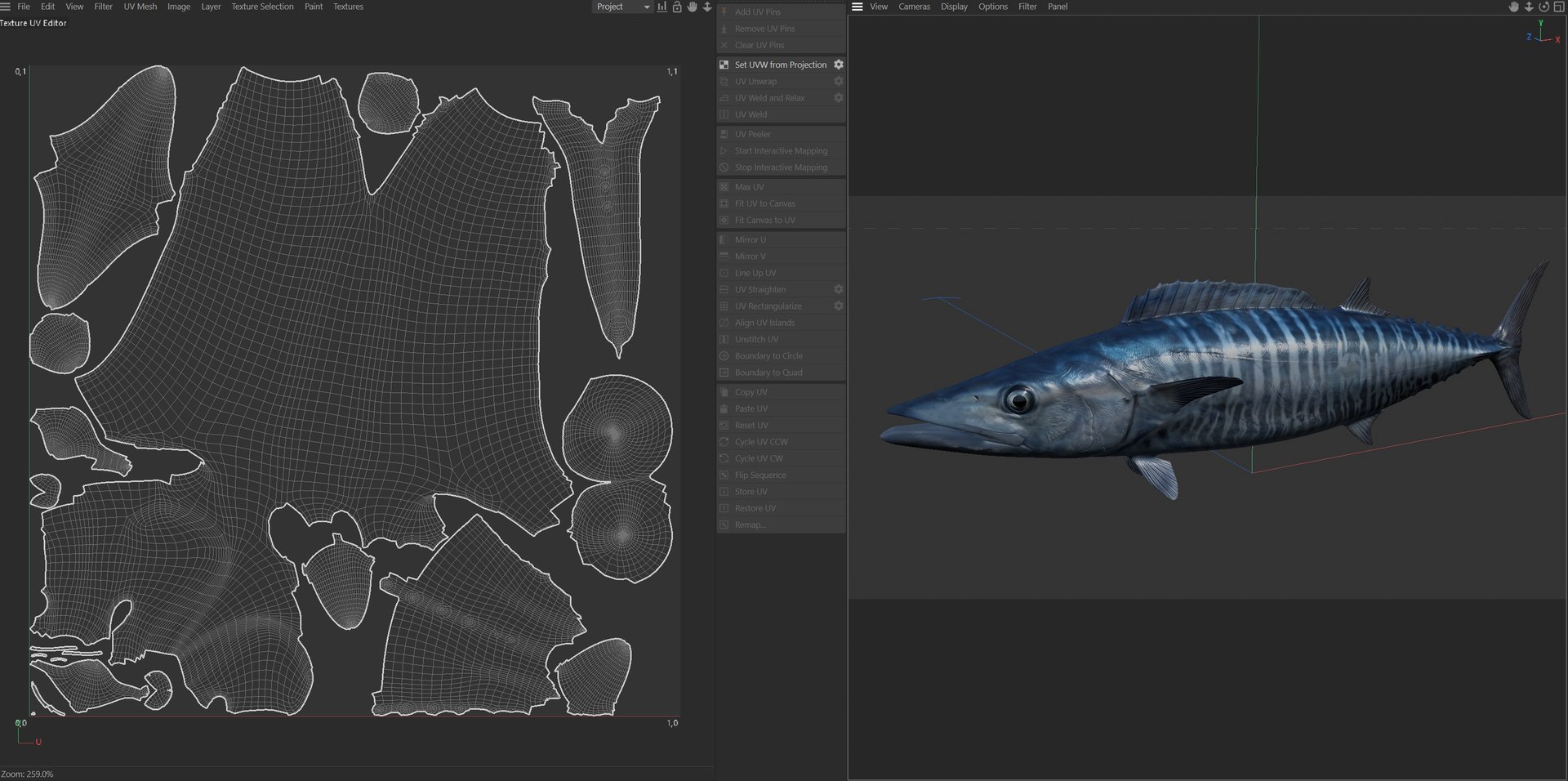Open the File menu in UV editor
1568x781 pixels.
coord(24,7)
